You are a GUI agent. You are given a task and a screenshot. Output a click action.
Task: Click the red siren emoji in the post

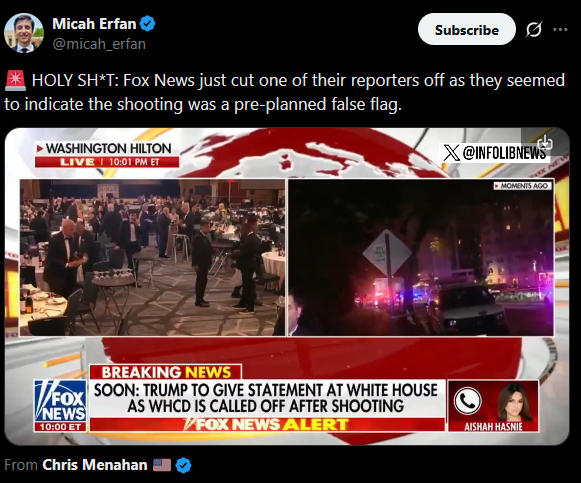tap(15, 80)
